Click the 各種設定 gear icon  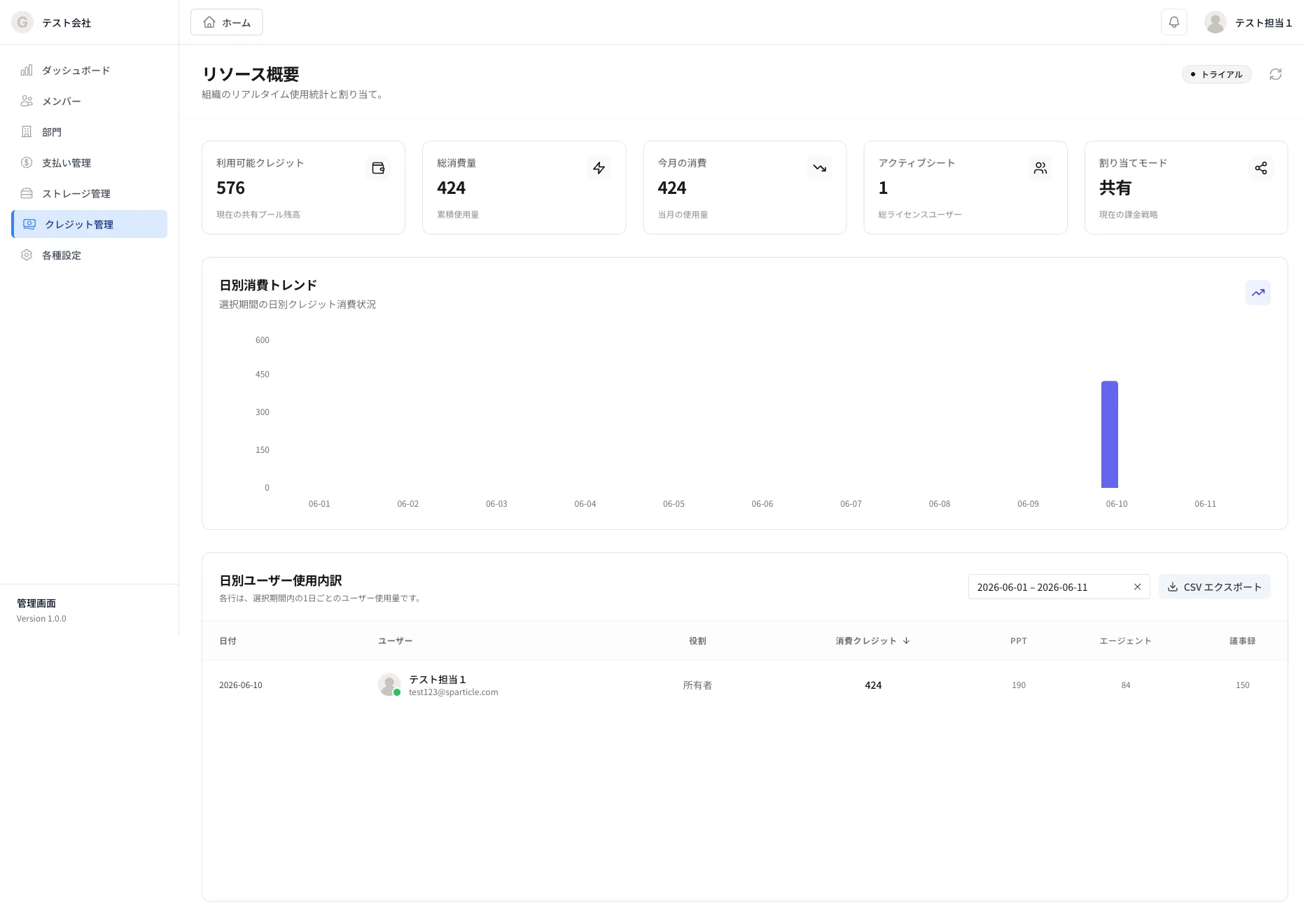pos(27,255)
